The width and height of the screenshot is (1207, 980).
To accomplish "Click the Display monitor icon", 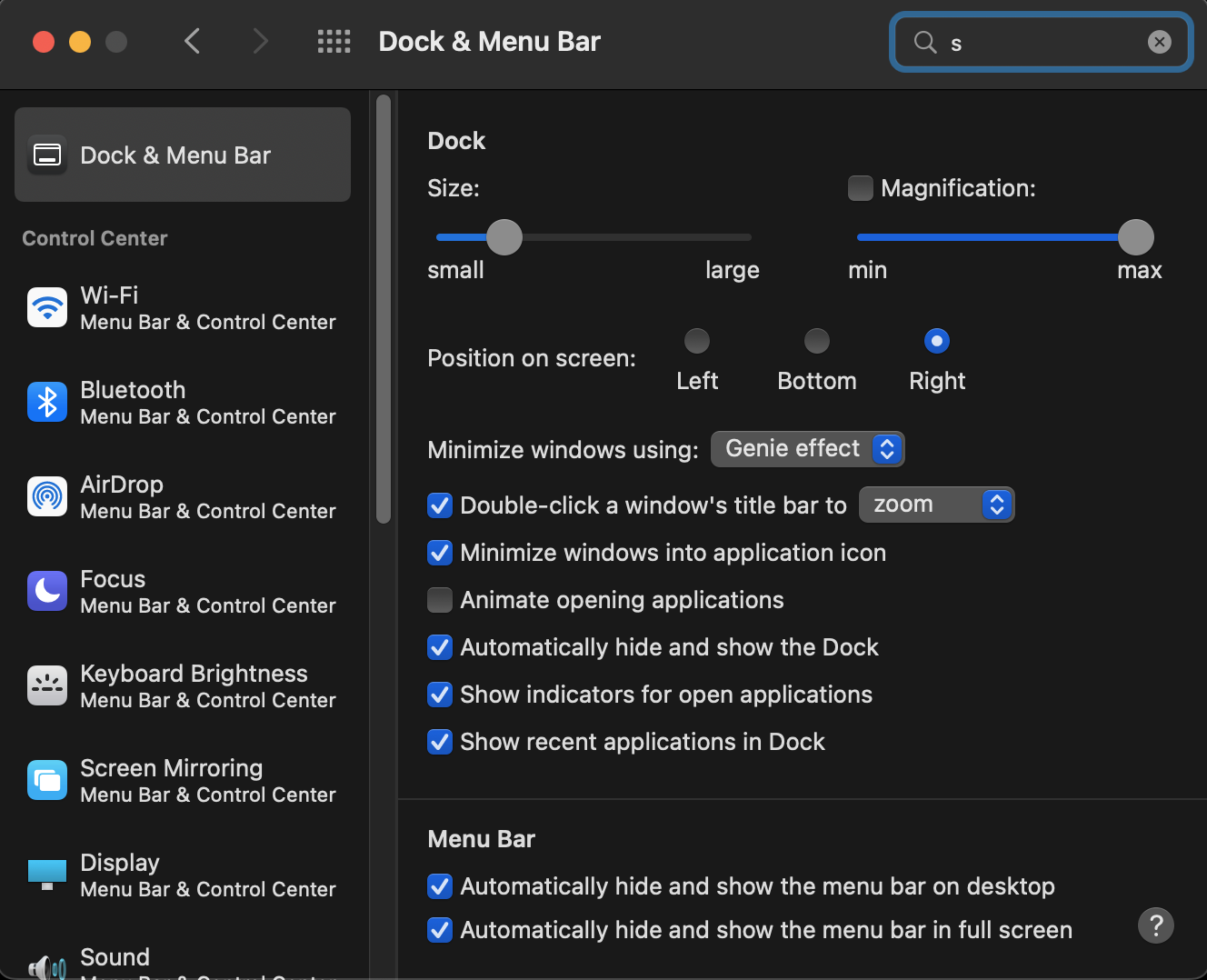I will [47, 875].
